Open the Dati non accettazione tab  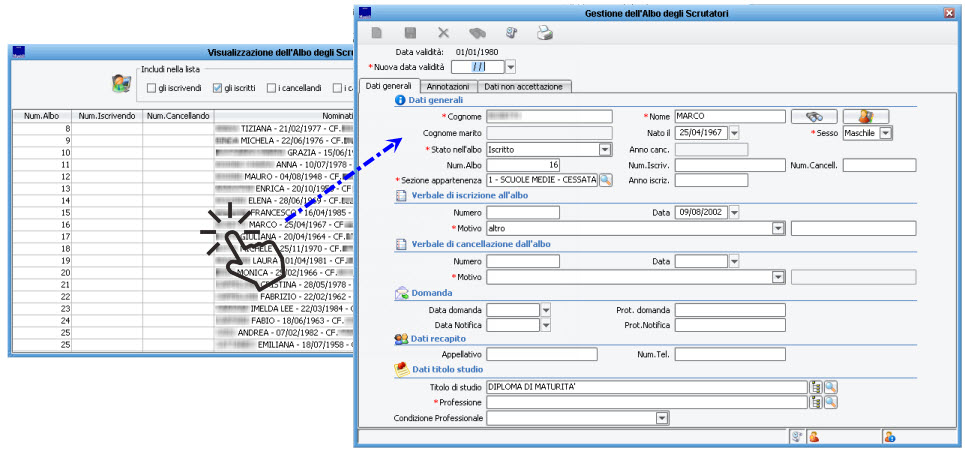point(523,87)
